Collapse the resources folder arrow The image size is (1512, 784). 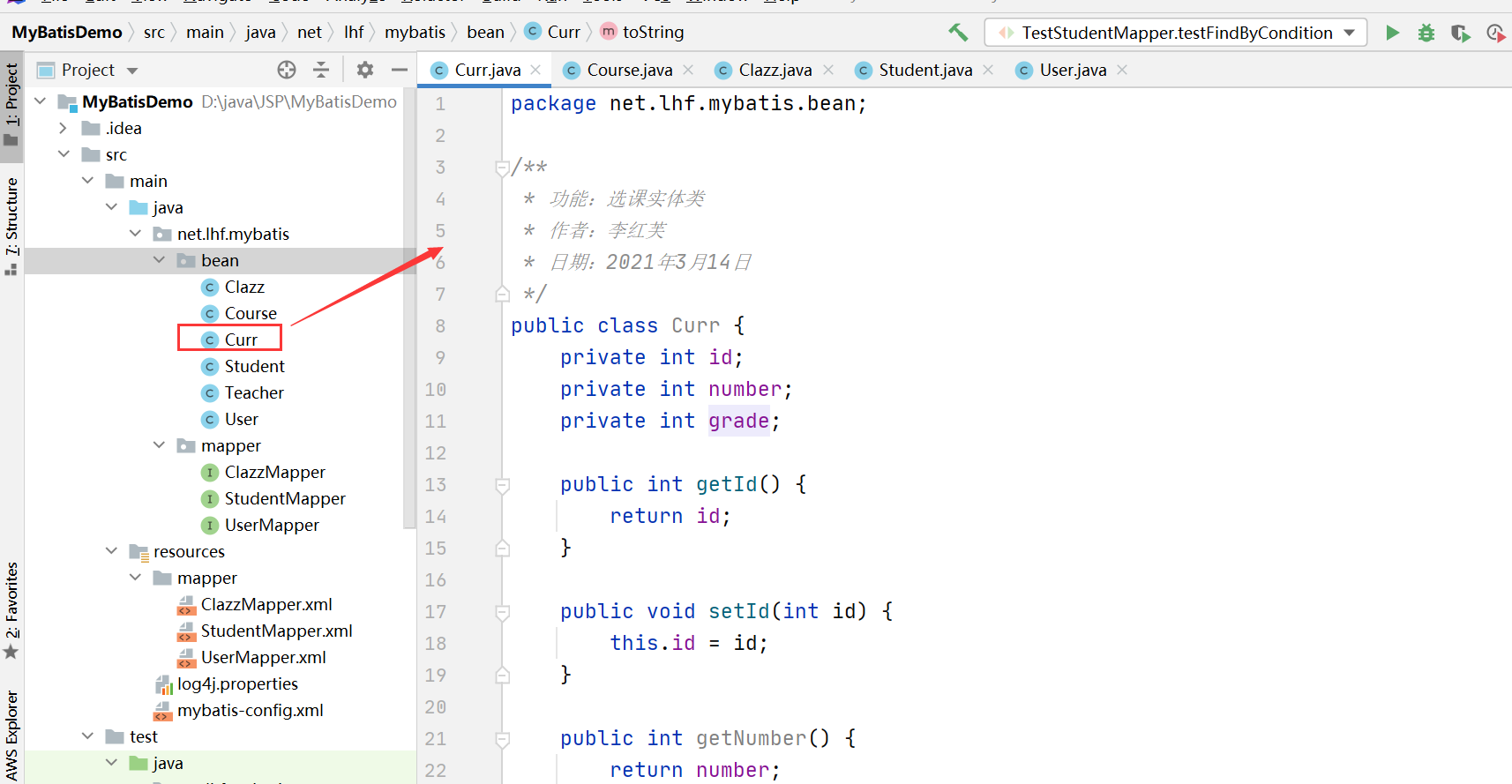coord(111,551)
